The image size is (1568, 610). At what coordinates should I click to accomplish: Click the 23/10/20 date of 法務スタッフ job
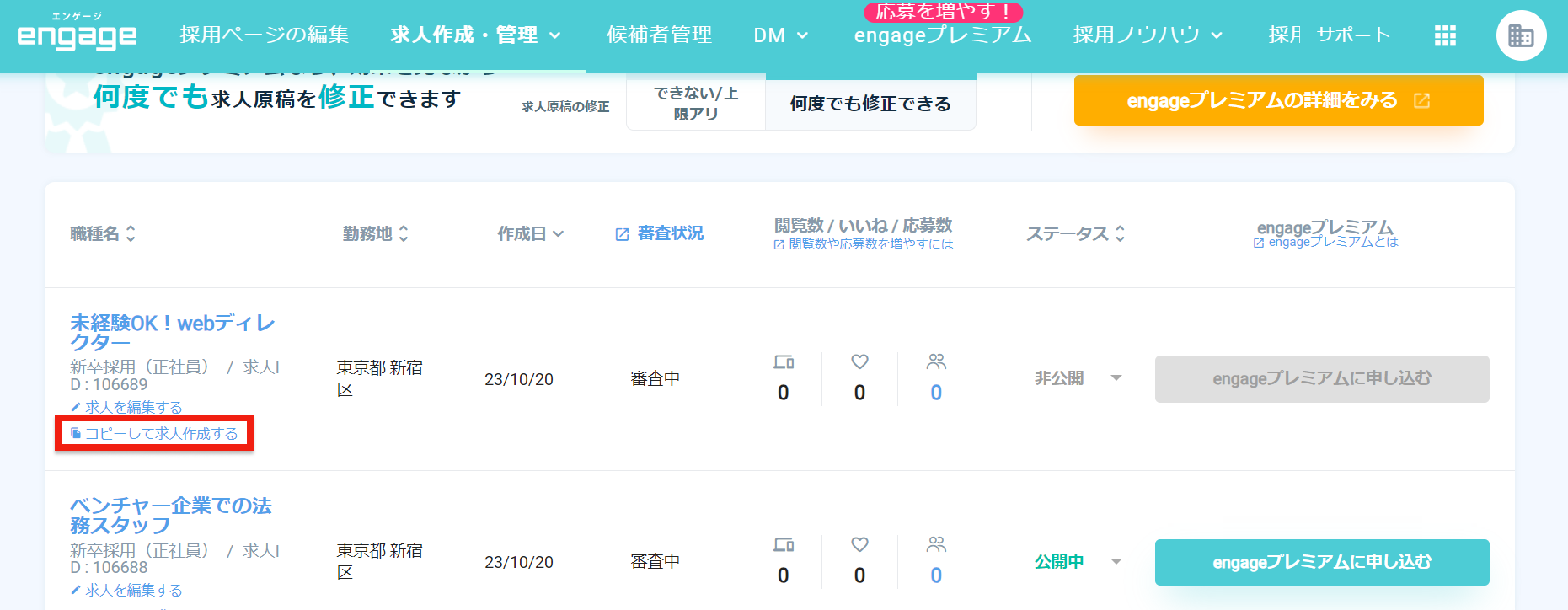tap(519, 562)
